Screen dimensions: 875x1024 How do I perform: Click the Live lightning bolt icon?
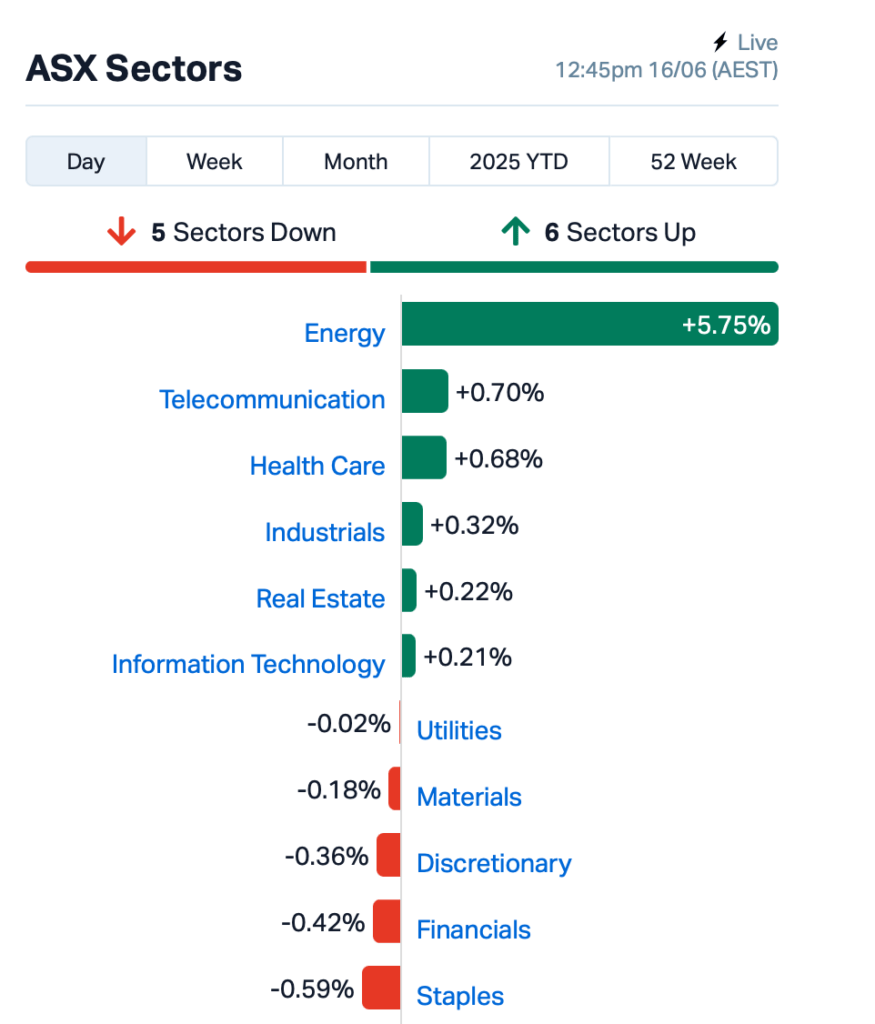pos(720,42)
